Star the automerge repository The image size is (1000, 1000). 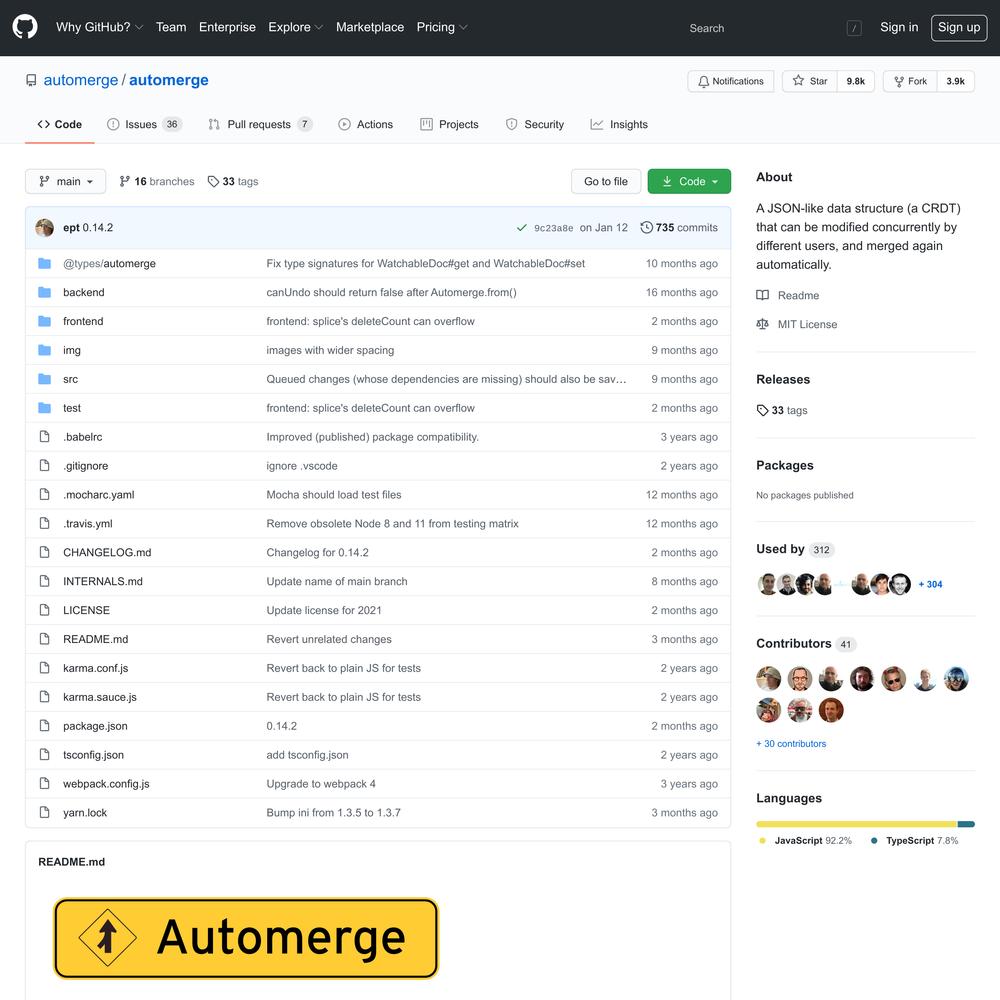tap(809, 81)
